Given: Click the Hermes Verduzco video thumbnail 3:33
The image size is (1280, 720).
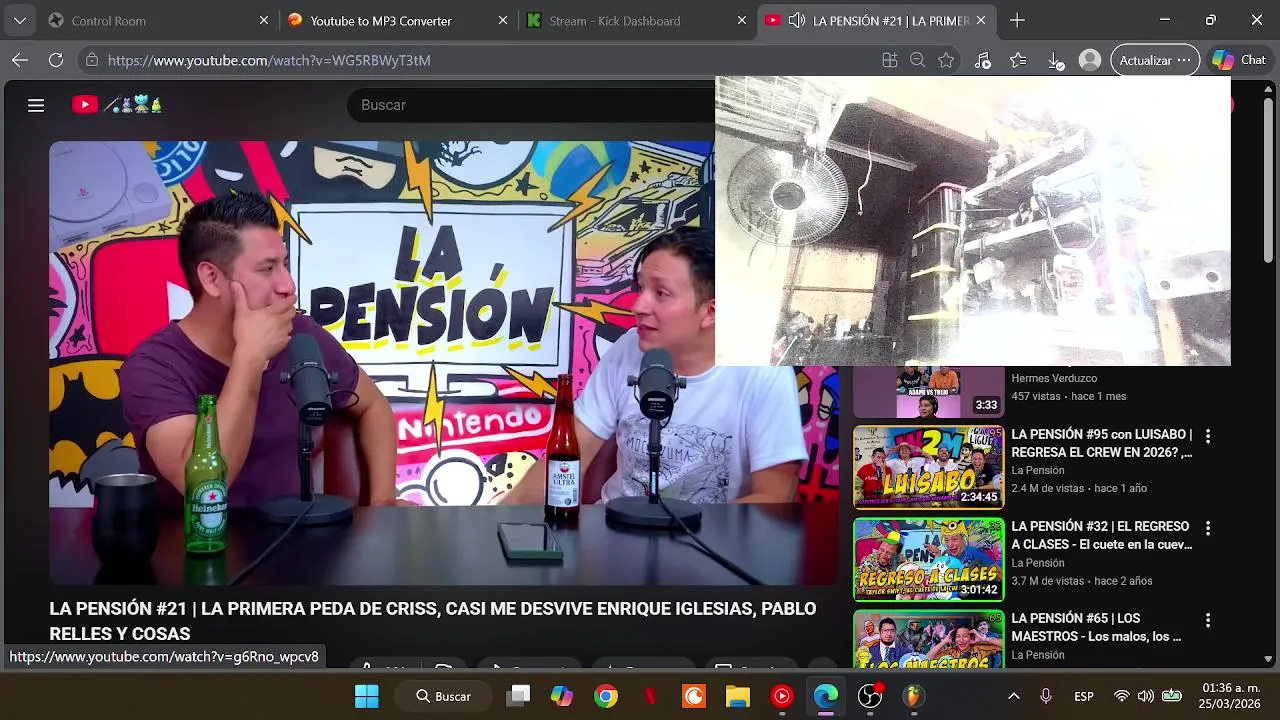Looking at the screenshot, I should click(x=928, y=392).
